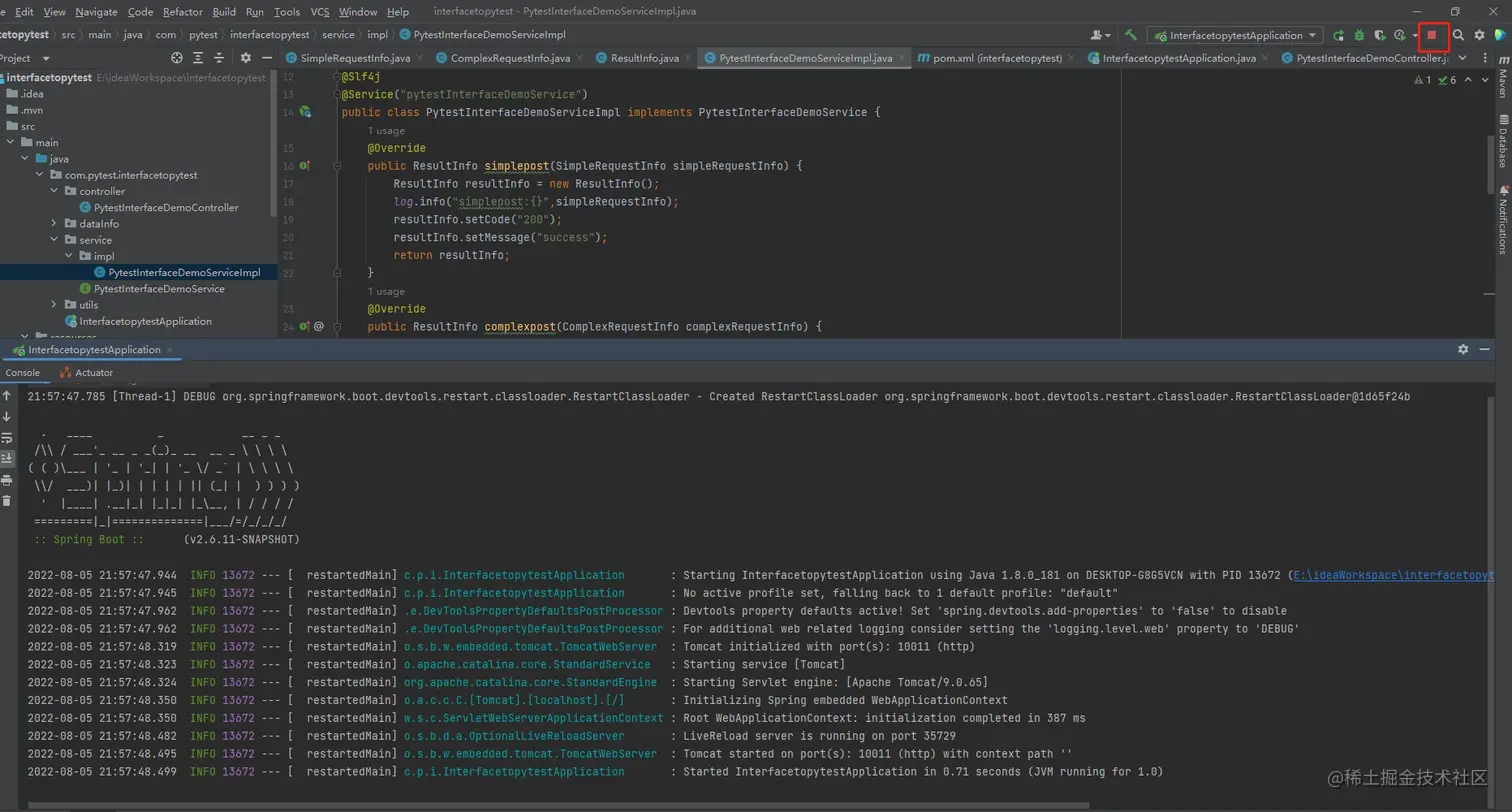Click '1 usage' hint above simplepost
Screen dimensions: 1512x812
tap(386, 131)
